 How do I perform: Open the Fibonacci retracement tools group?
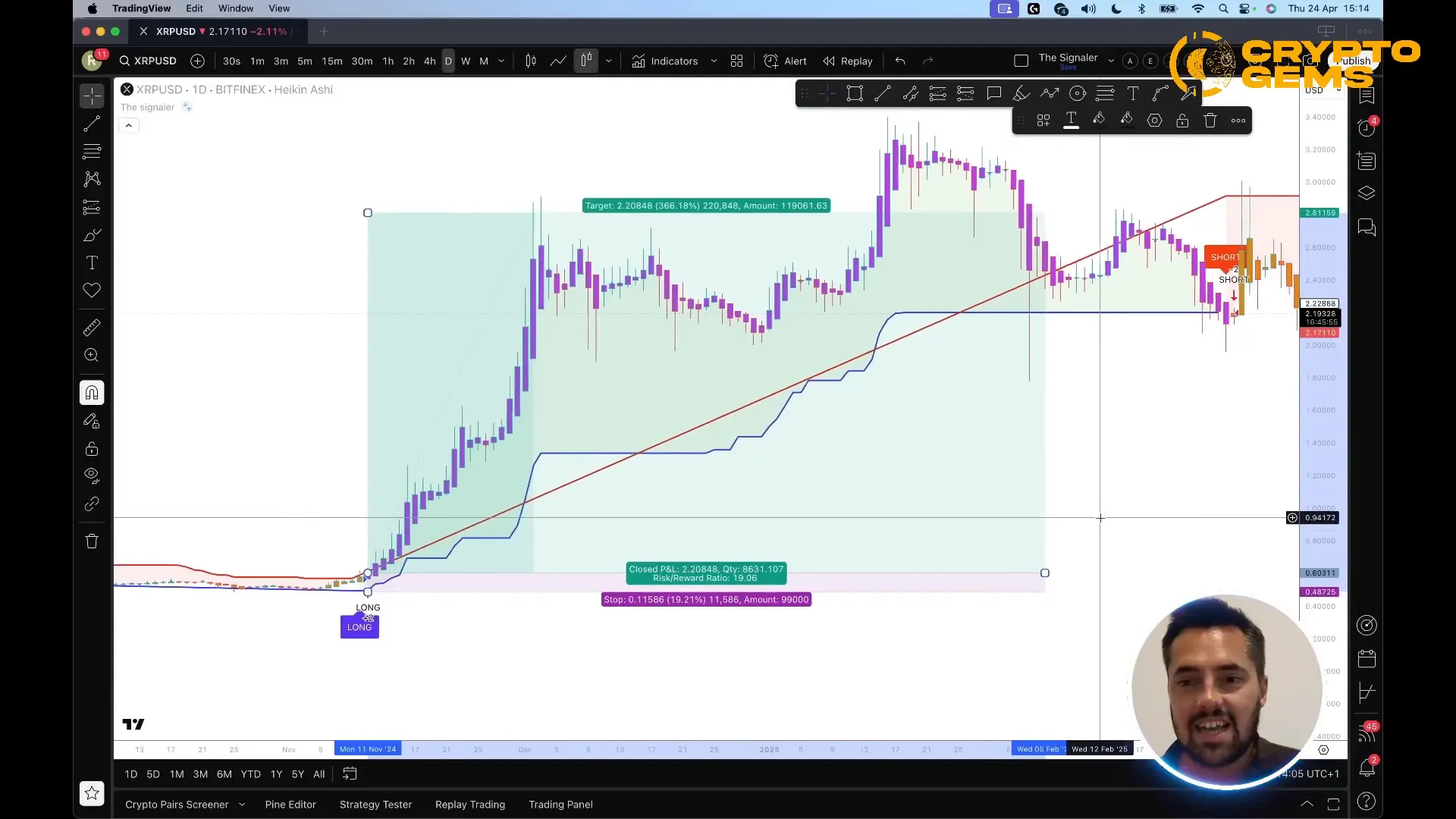92,151
